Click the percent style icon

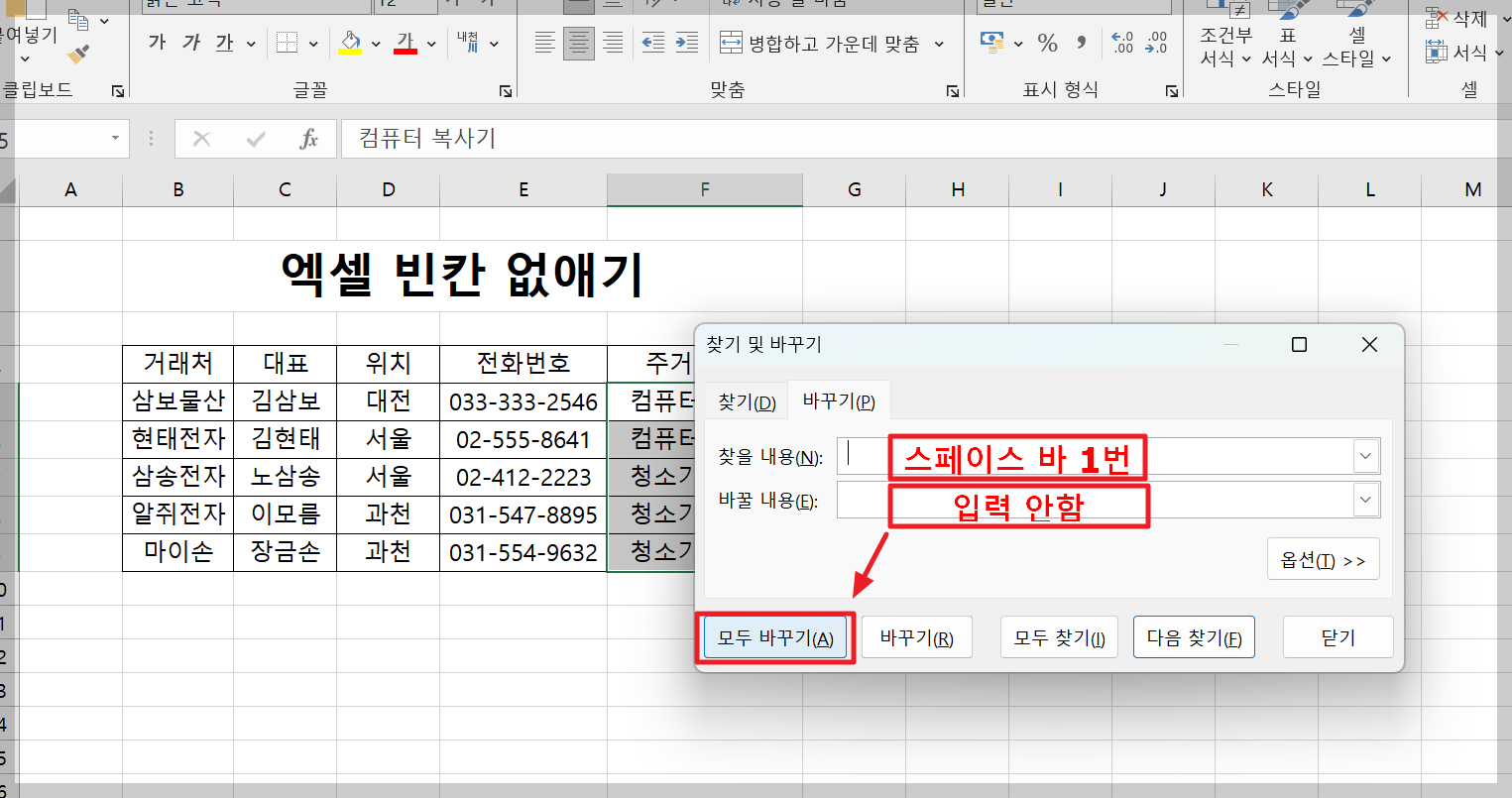[x=1047, y=42]
